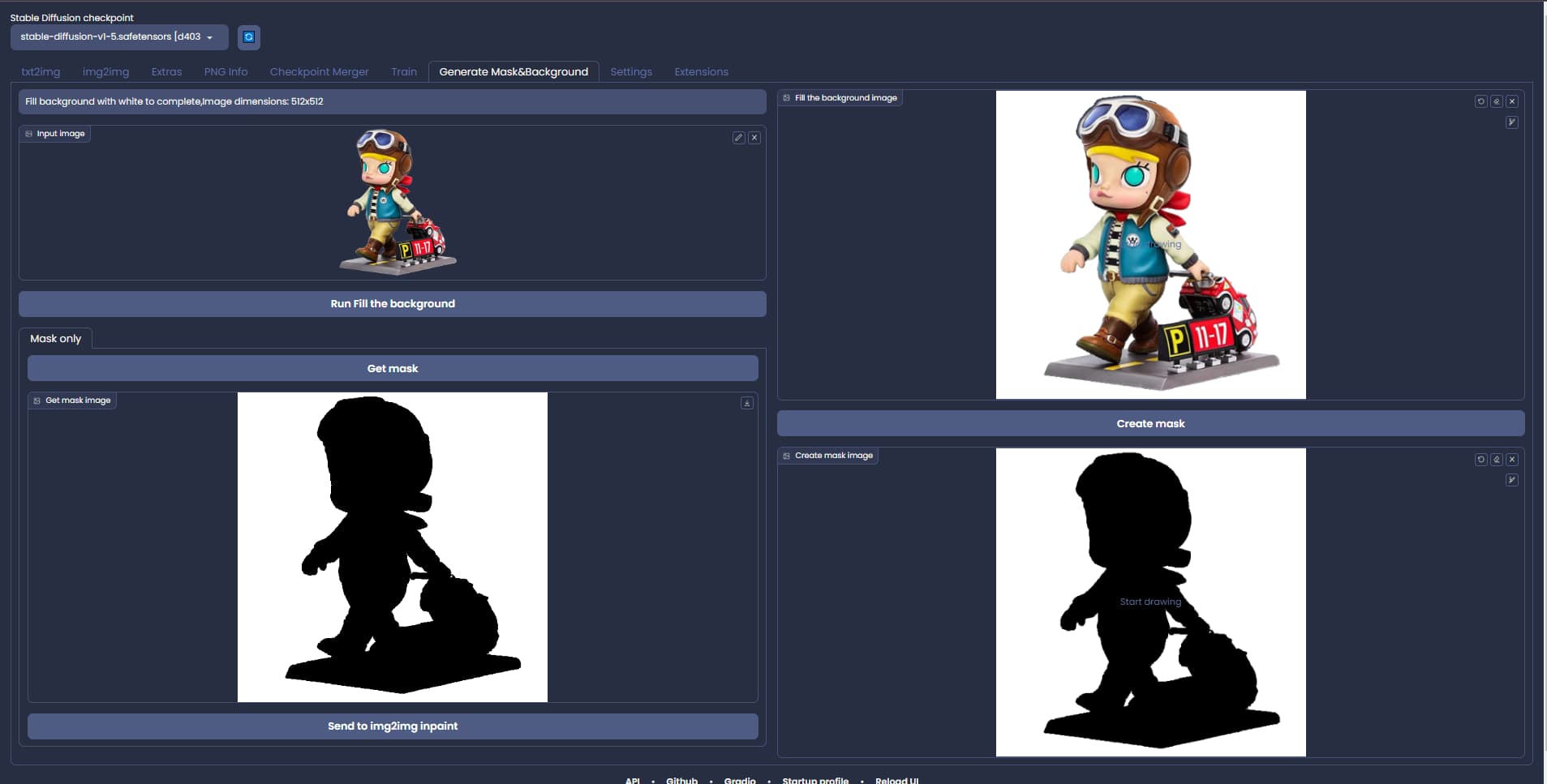Open the PNG Info tab
Viewport: 1547px width, 784px height.
coord(226,71)
